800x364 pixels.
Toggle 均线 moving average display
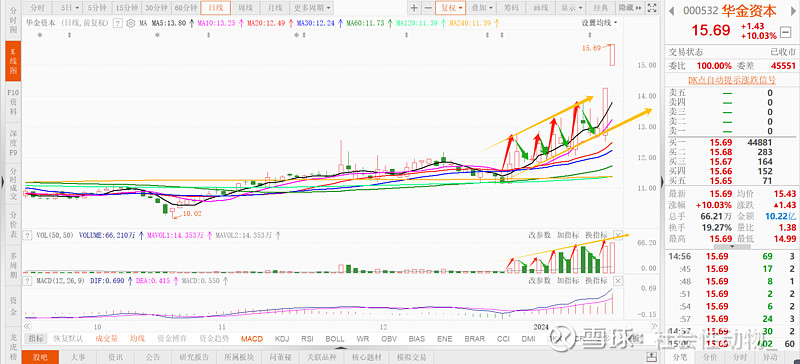[x=137, y=338]
